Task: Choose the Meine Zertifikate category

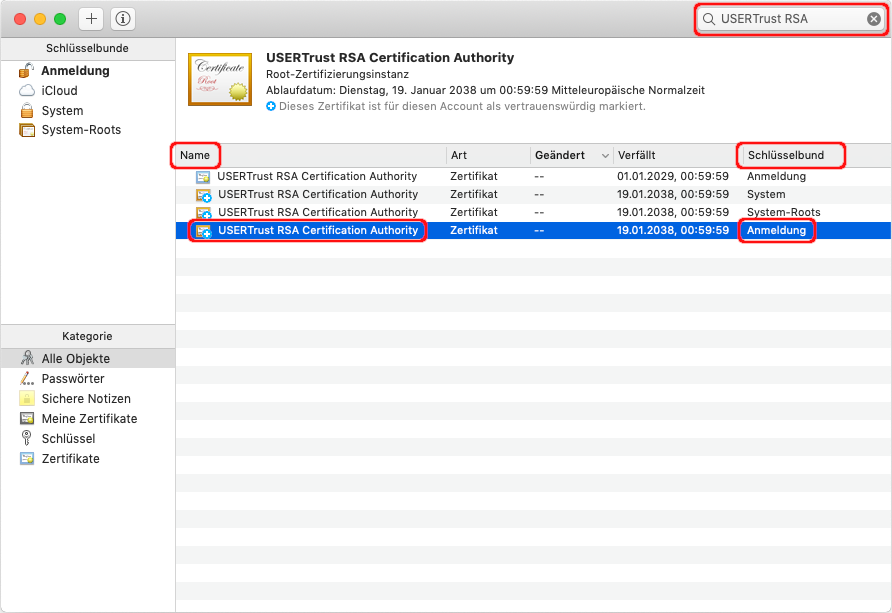Action: [88, 419]
